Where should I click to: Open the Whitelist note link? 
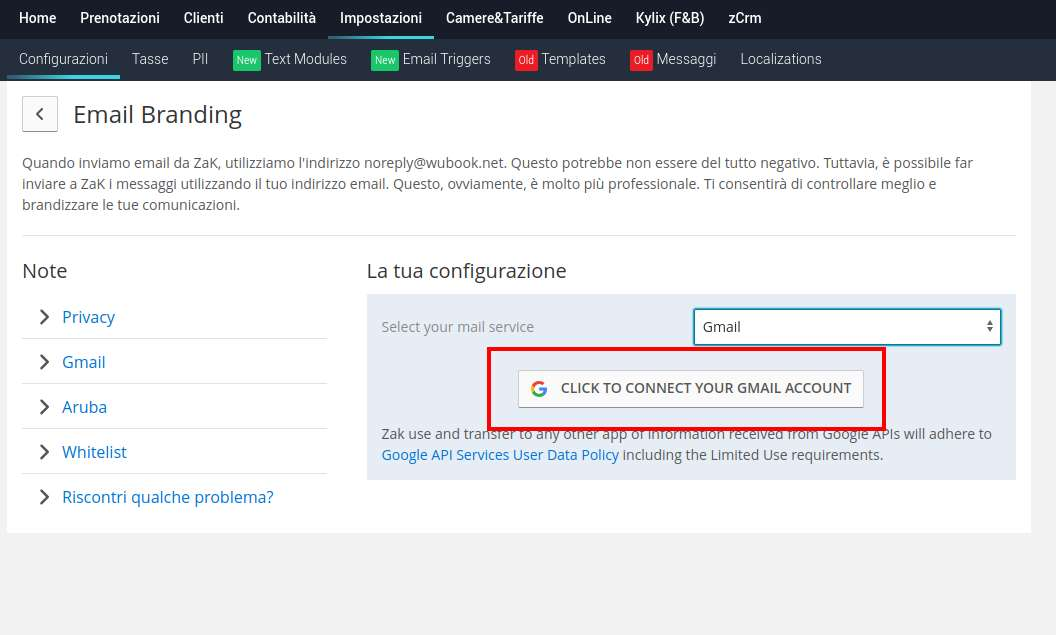pos(94,453)
